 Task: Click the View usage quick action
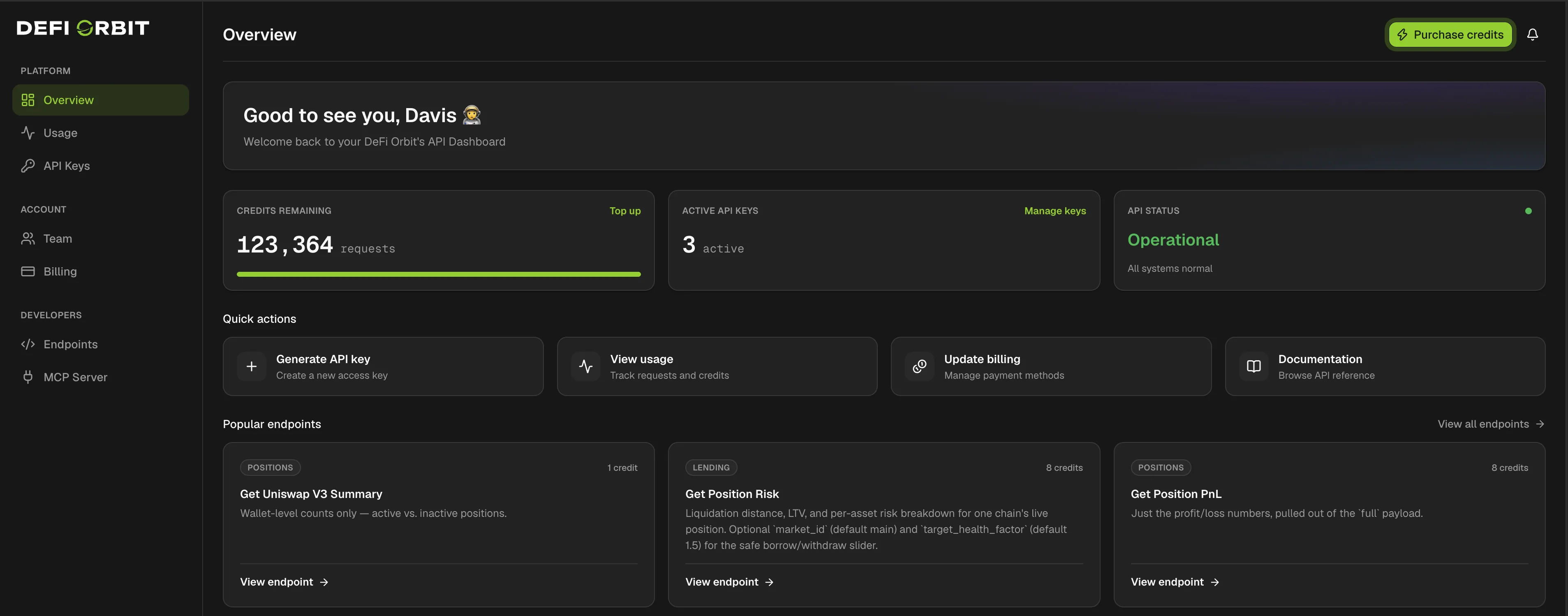pyautogui.click(x=717, y=366)
